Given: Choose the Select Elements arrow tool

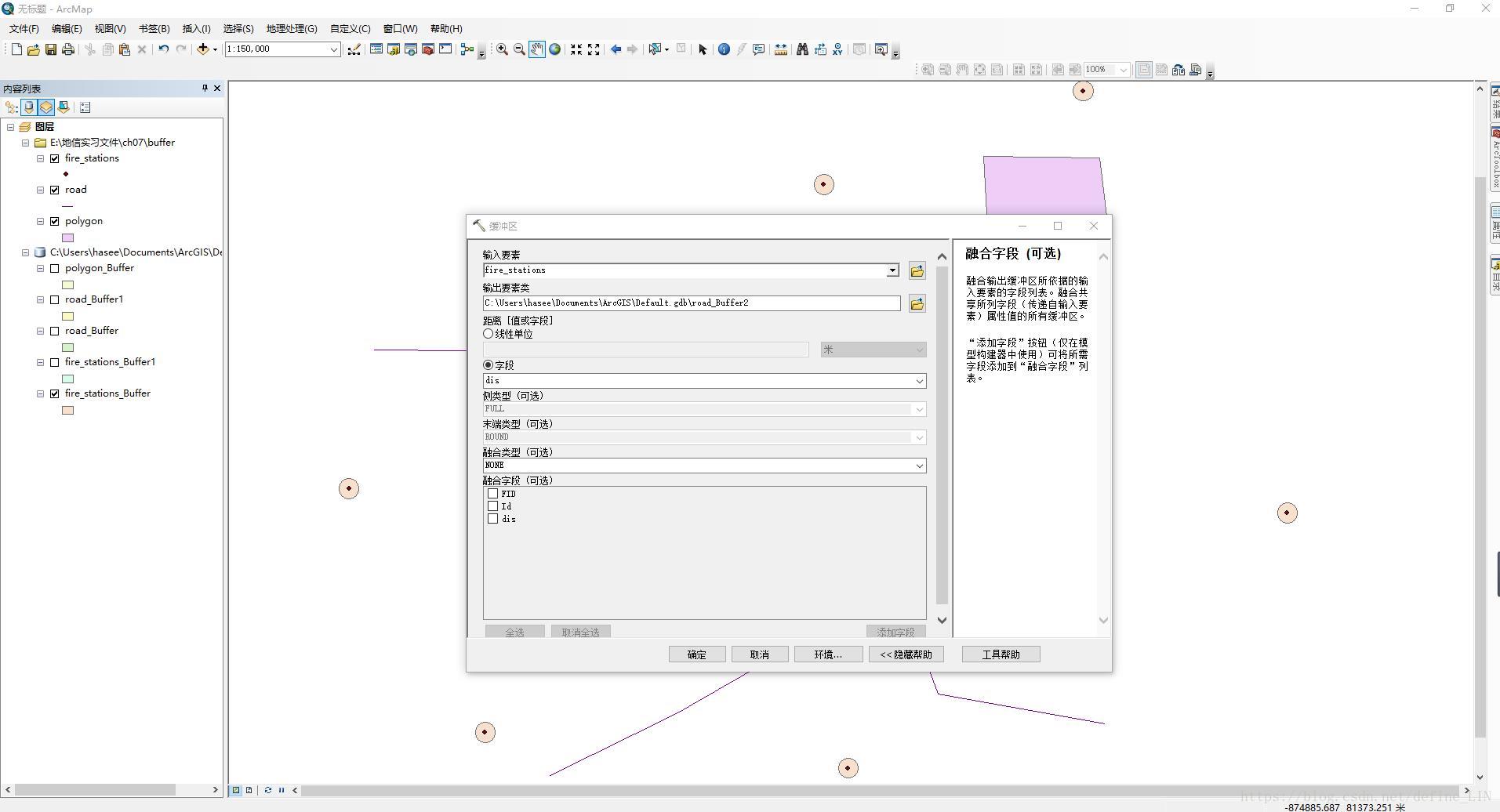Looking at the screenshot, I should pyautogui.click(x=703, y=49).
